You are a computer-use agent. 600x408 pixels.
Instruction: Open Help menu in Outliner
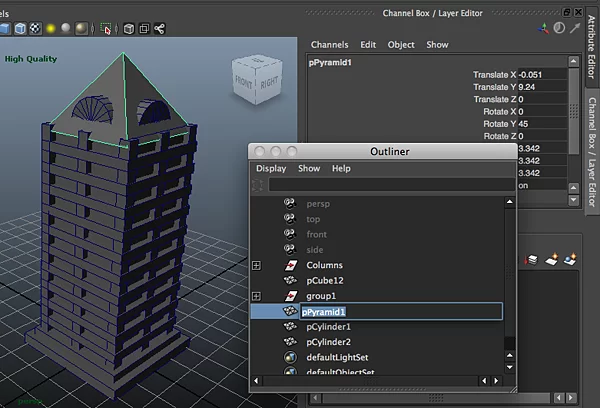341,168
